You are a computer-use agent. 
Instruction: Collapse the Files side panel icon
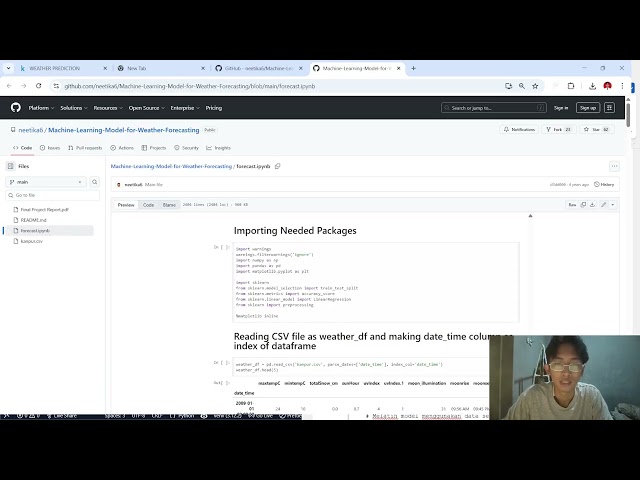(x=10, y=166)
